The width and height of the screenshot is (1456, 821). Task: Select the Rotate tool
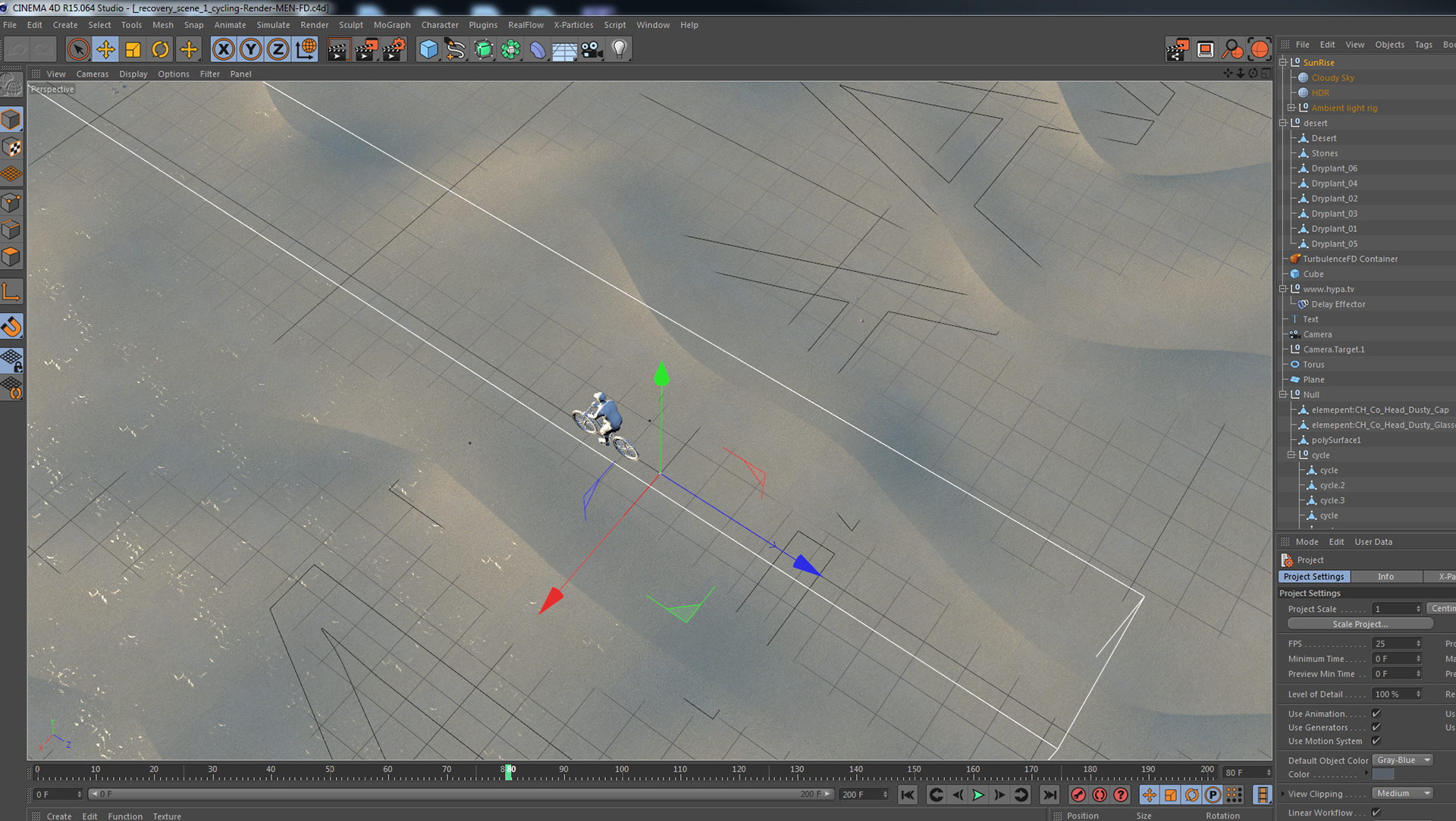coord(160,50)
